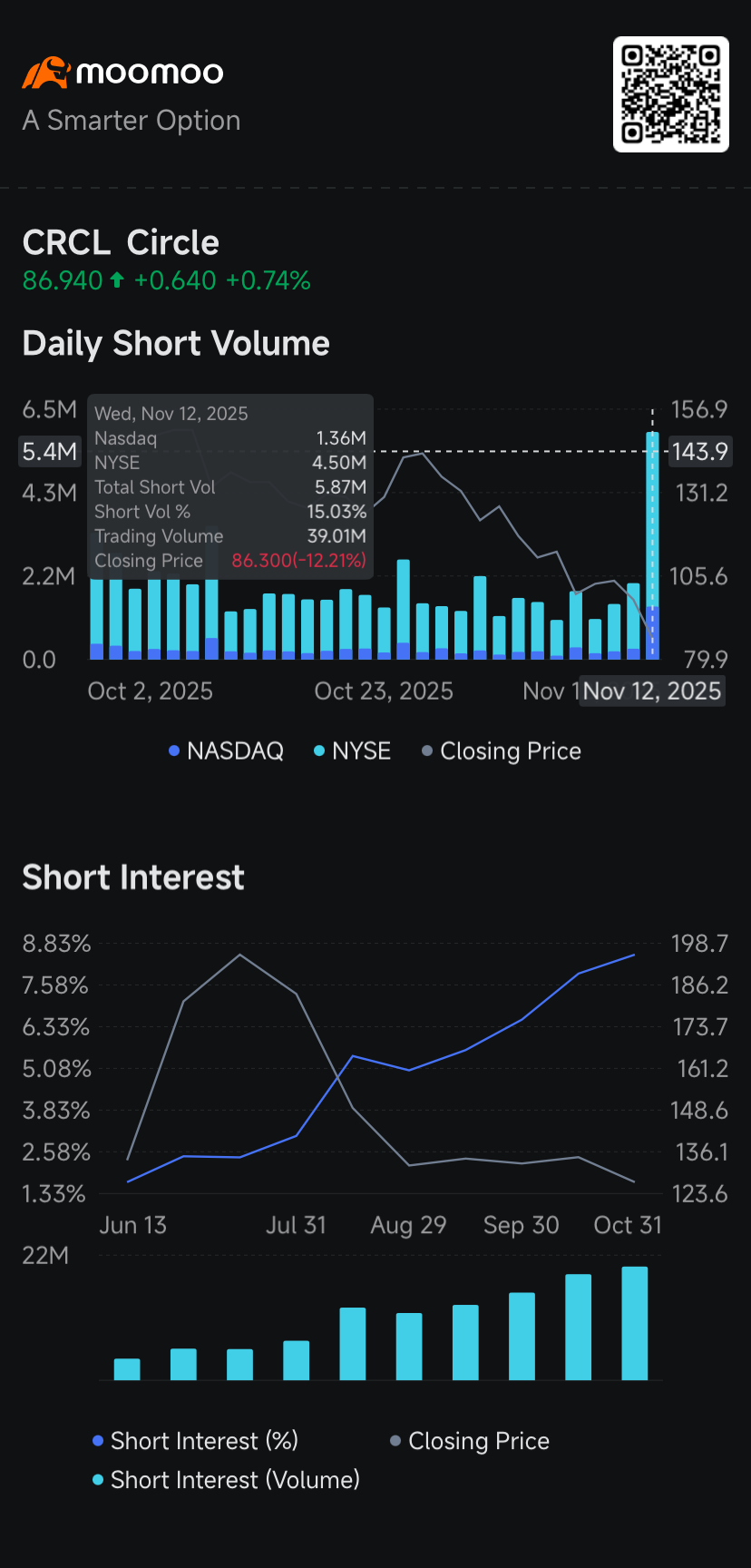Click the Nov 12, 2025 date marker label
The width and height of the screenshot is (751, 1568).
pos(651,691)
